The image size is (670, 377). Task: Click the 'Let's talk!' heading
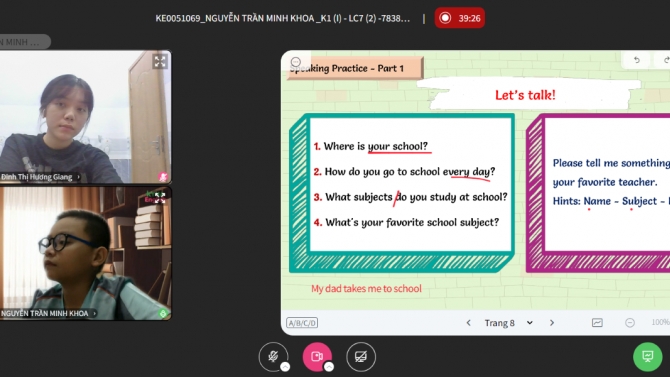coord(525,95)
